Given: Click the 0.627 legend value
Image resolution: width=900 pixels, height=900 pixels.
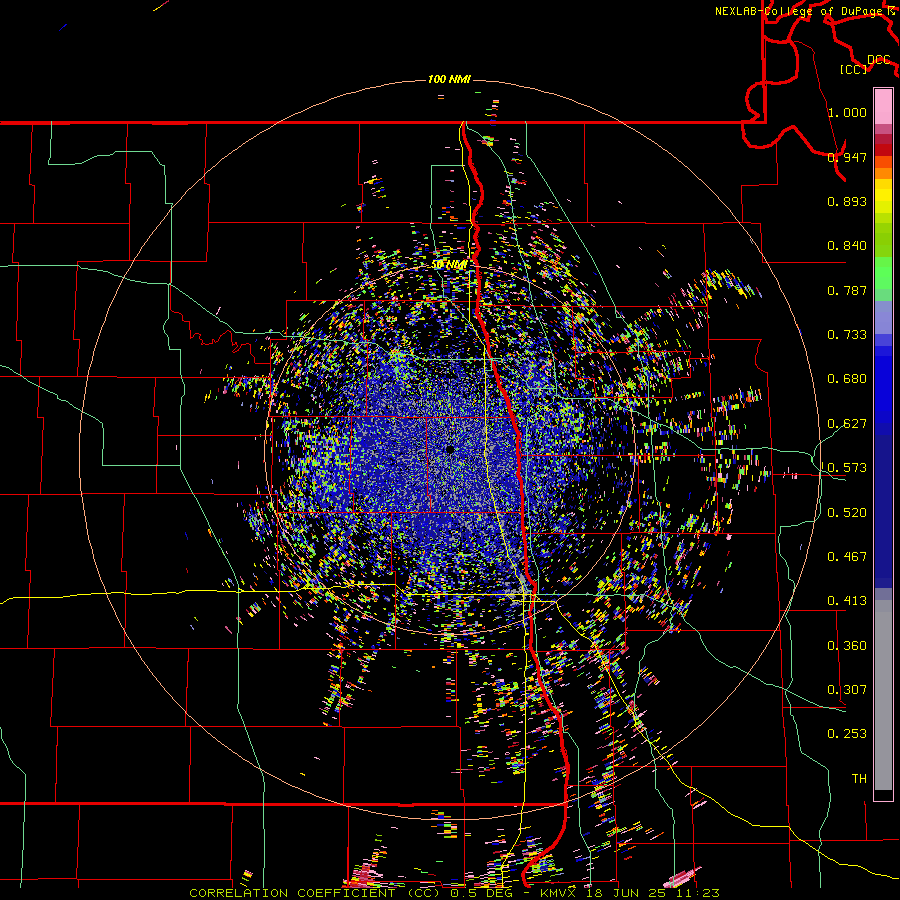Looking at the screenshot, I should (847, 424).
